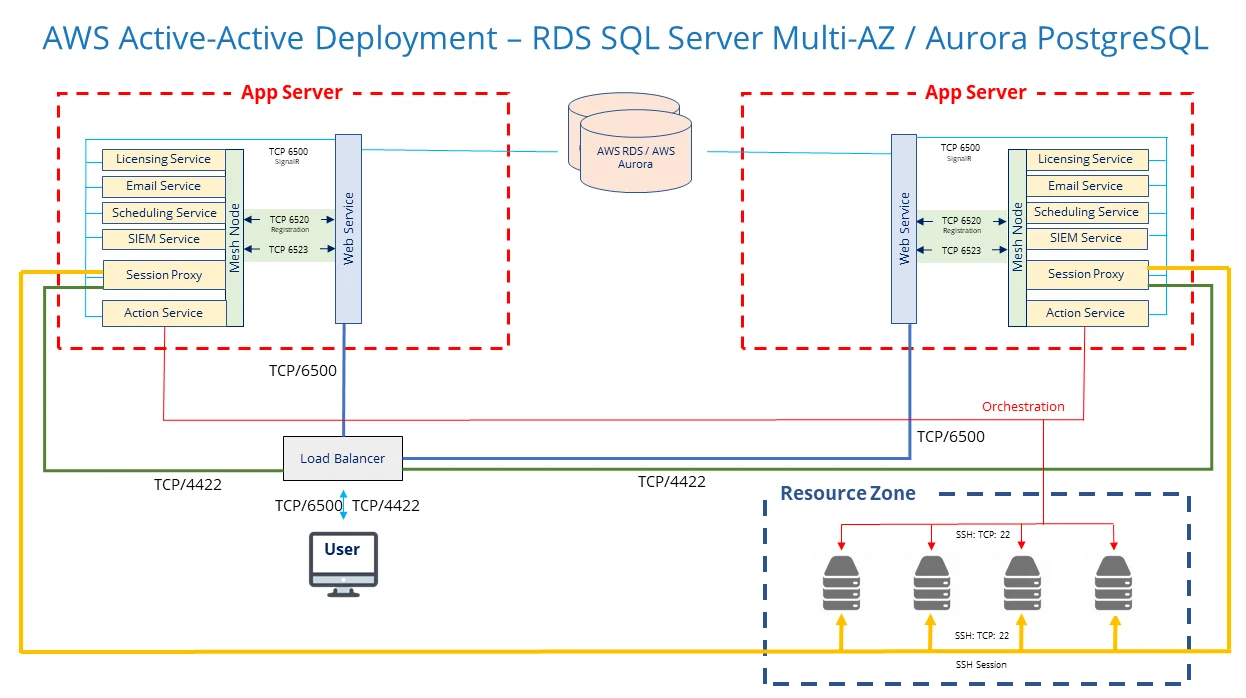
Task: Click the AWS Active-Active Deployment diagram title
Action: click(x=626, y=38)
